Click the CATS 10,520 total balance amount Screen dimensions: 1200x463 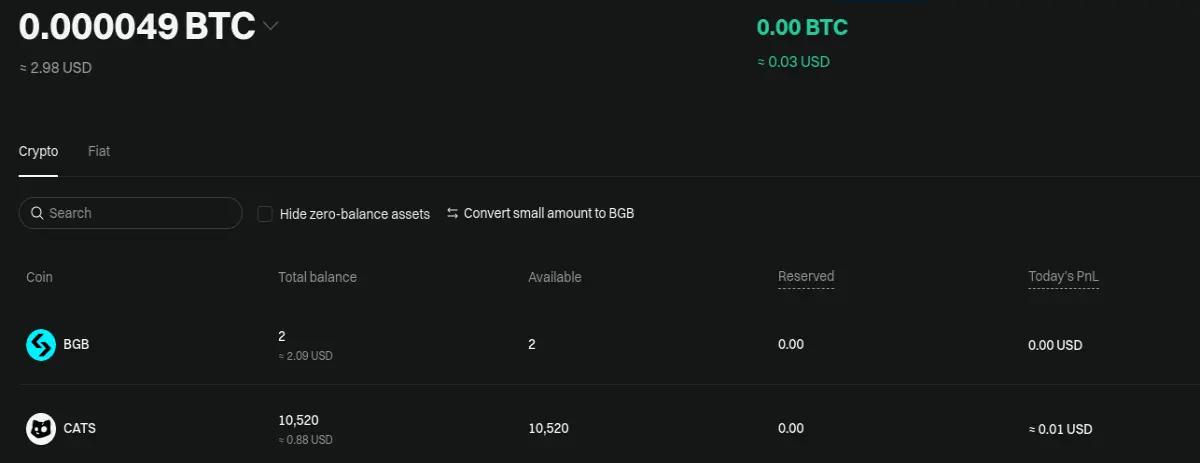click(x=298, y=420)
